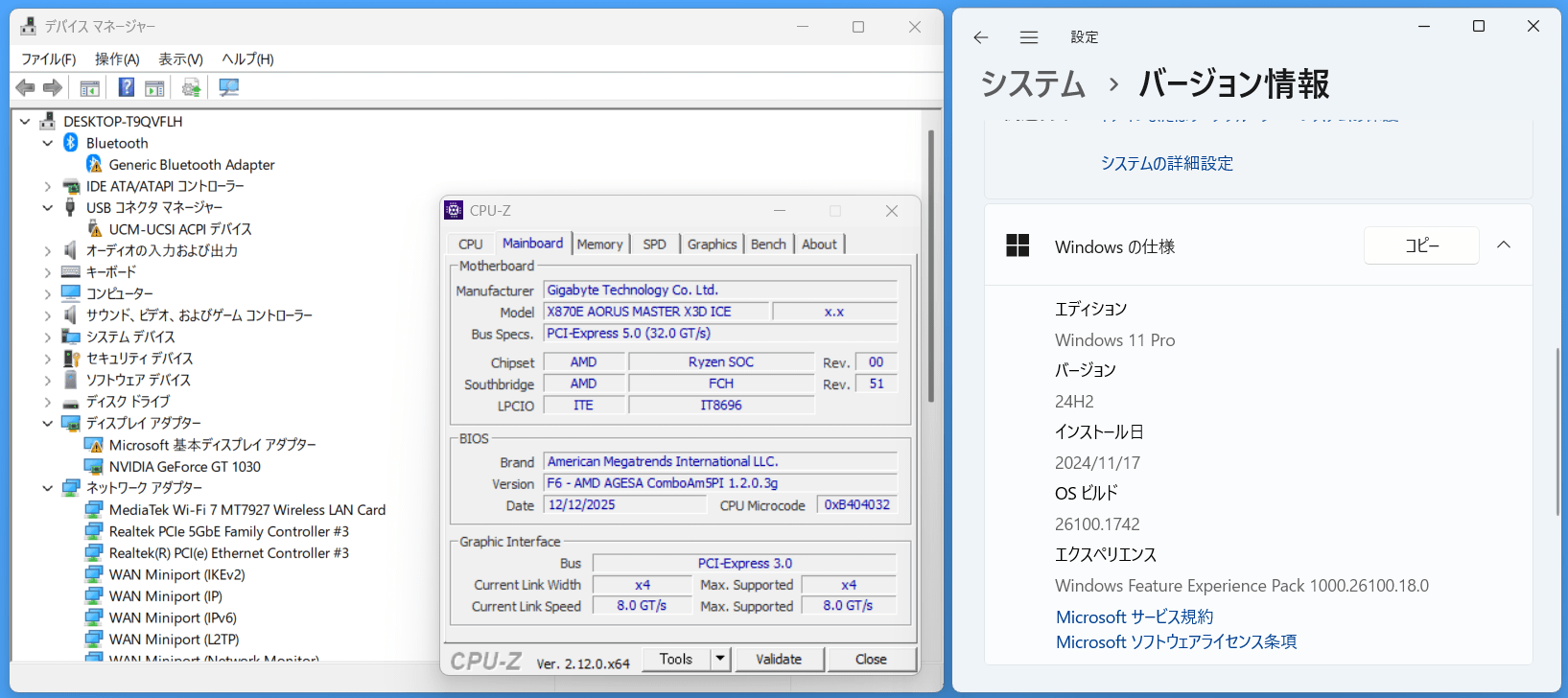Click the update driver toolbar icon
The width and height of the screenshot is (1568, 698).
(x=191, y=87)
